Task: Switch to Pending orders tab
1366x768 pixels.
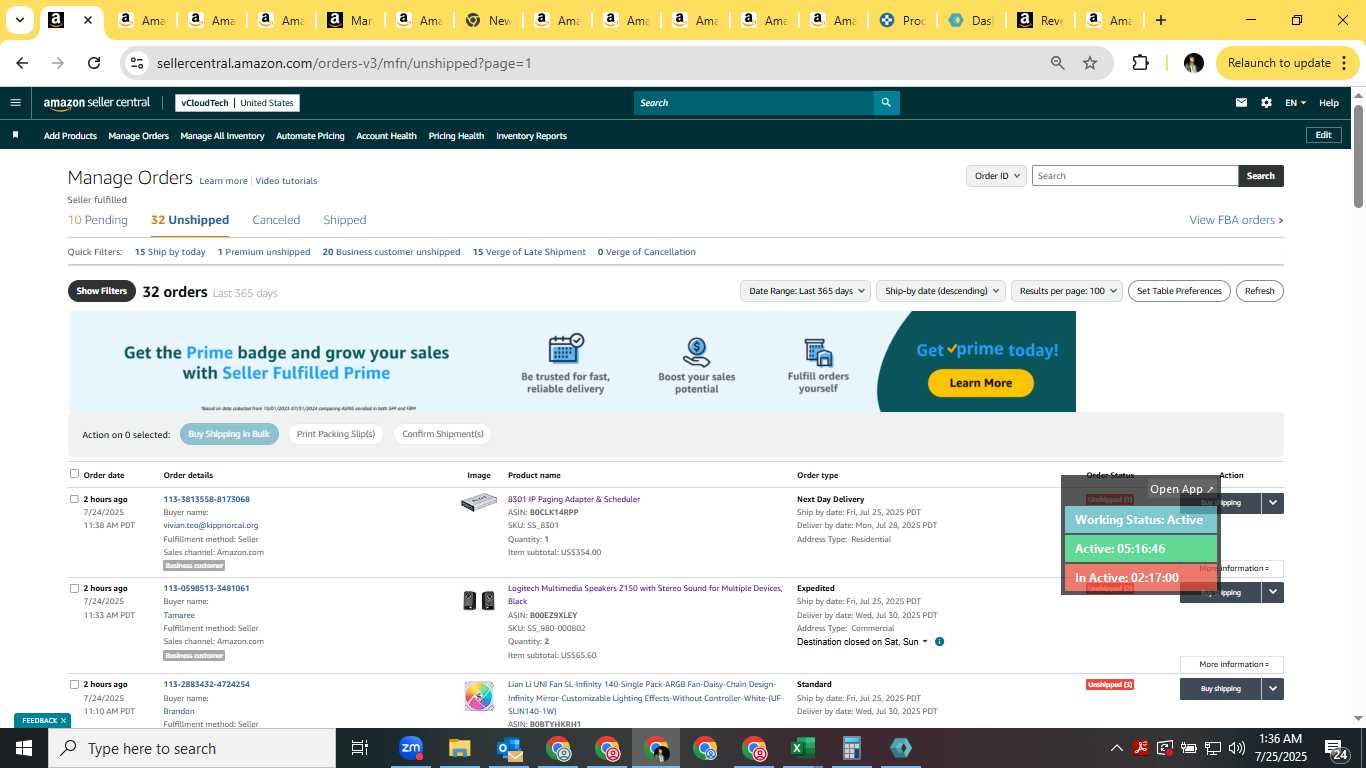Action: click(98, 220)
